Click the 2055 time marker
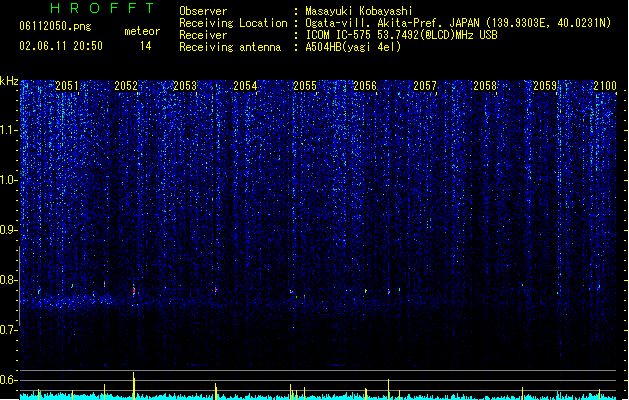This screenshot has width=629, height=400. [x=305, y=86]
